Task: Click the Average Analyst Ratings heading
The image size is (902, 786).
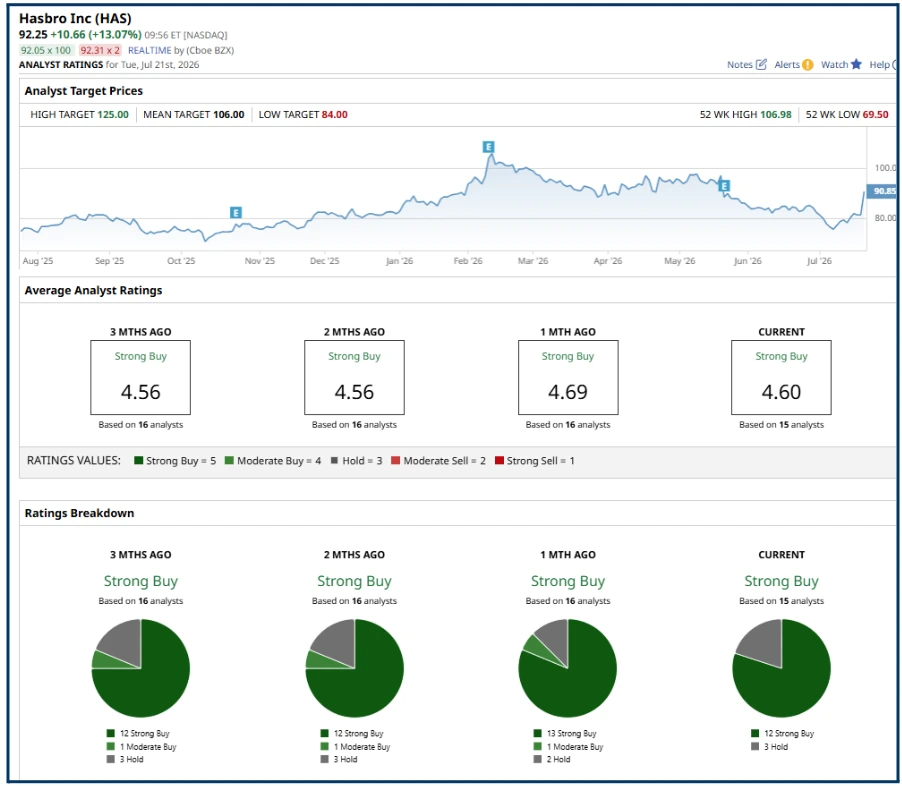Action: coord(93,291)
